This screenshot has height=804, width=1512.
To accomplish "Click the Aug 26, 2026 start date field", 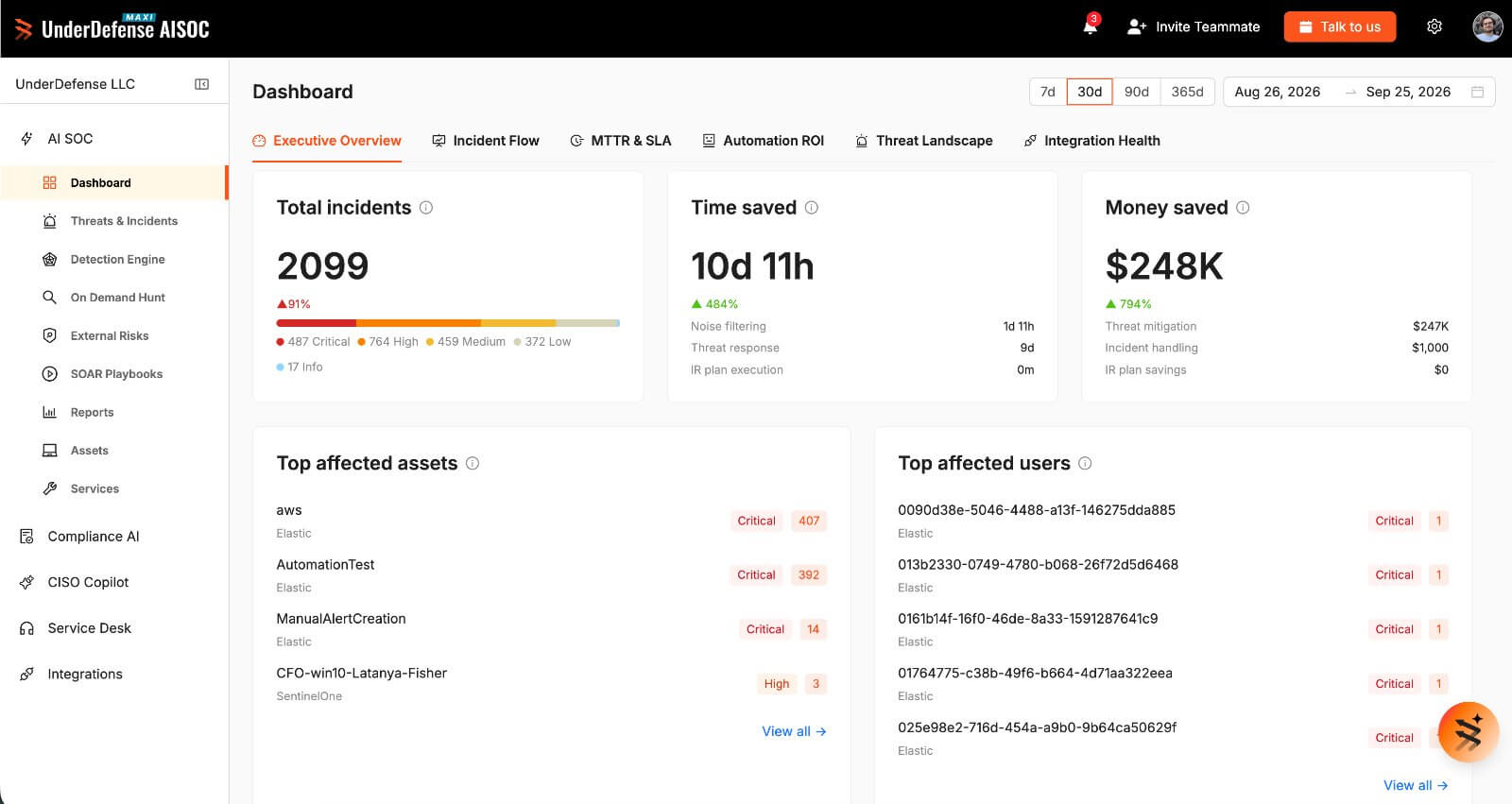I will tap(1278, 92).
